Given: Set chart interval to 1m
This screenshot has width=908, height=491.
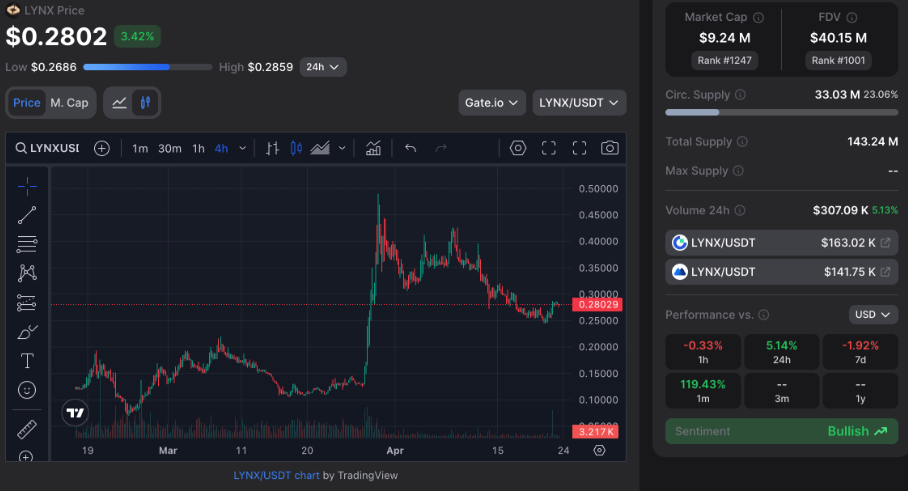Looking at the screenshot, I should tap(140, 149).
